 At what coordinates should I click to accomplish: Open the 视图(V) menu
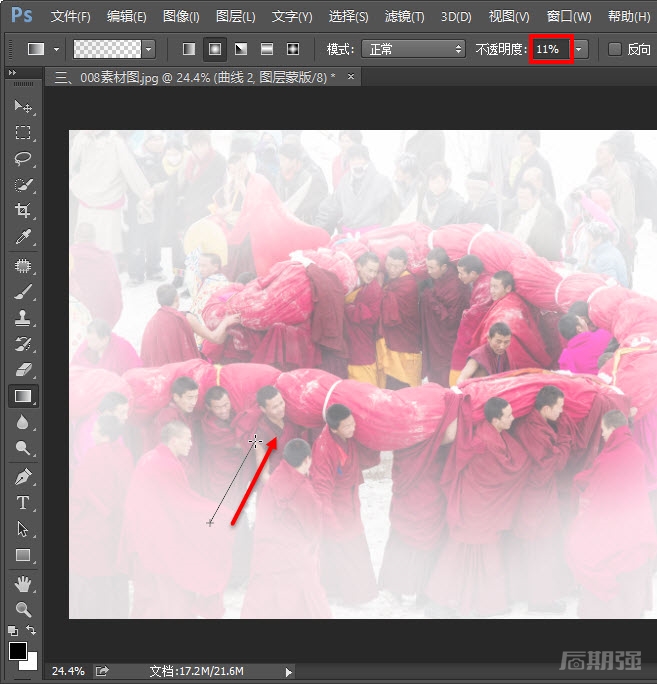coord(509,17)
